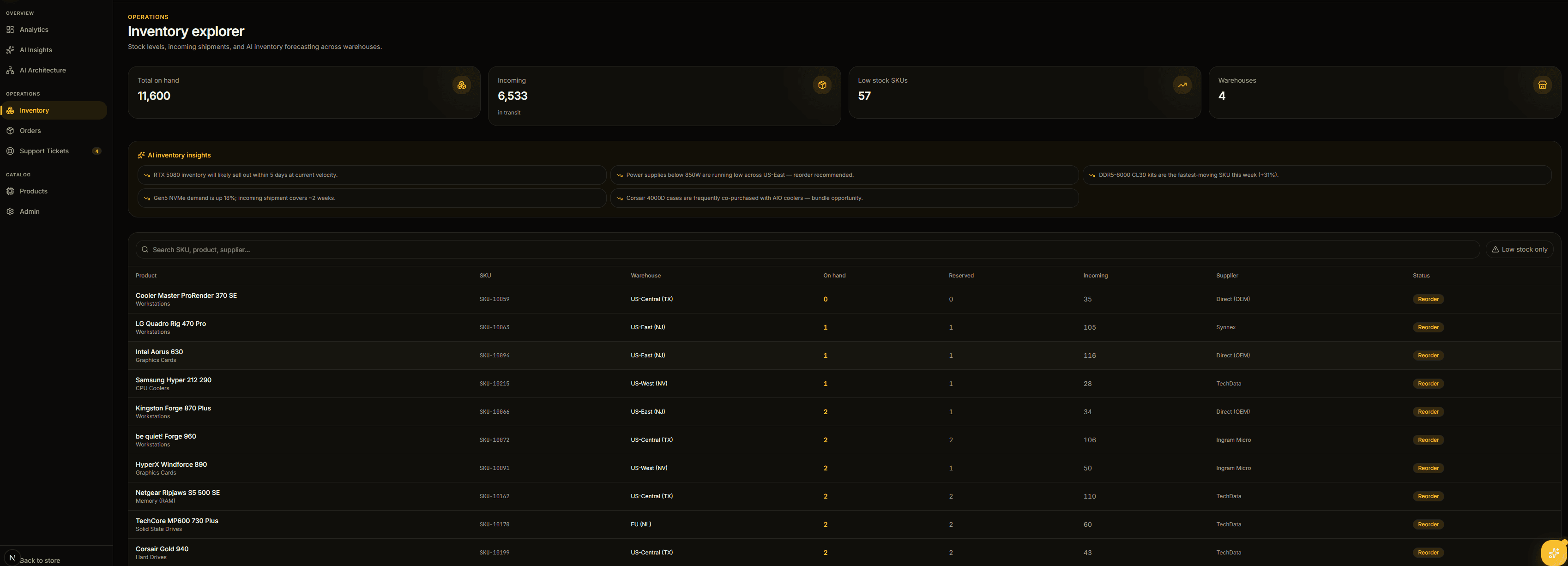Click SKU-10215 cell
This screenshot has height=566, width=1568.
click(x=494, y=384)
